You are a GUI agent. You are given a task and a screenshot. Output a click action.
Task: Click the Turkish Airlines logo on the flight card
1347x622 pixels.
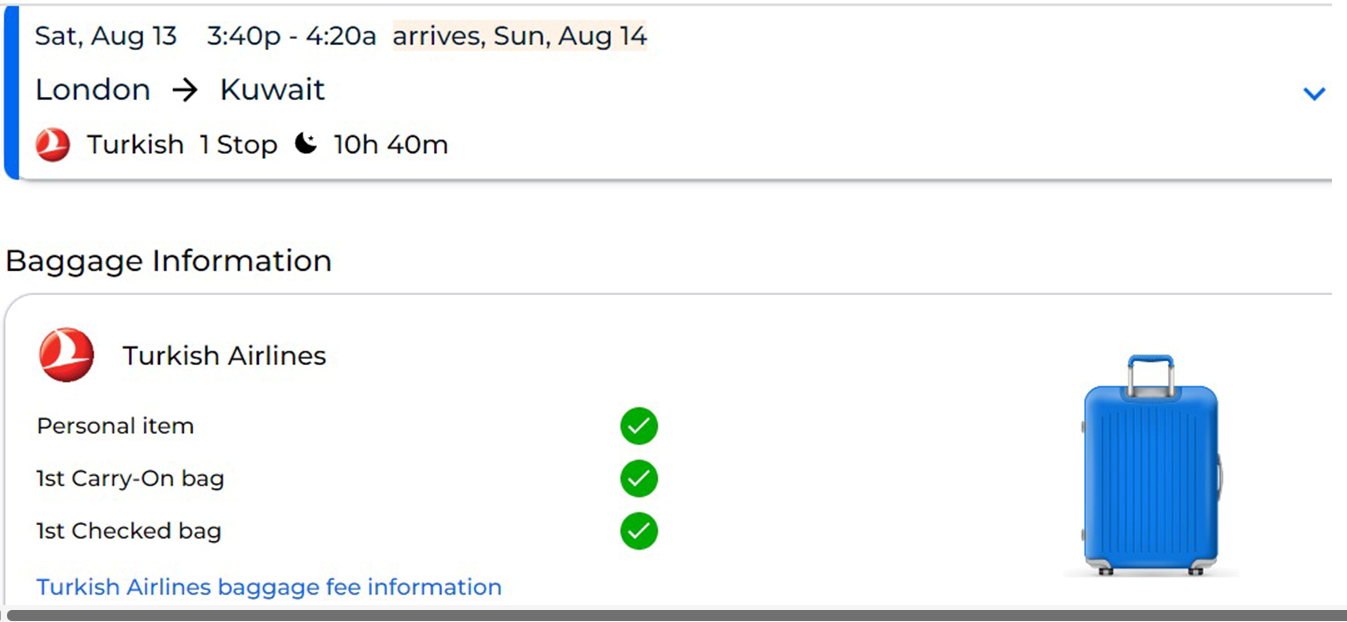coord(51,144)
